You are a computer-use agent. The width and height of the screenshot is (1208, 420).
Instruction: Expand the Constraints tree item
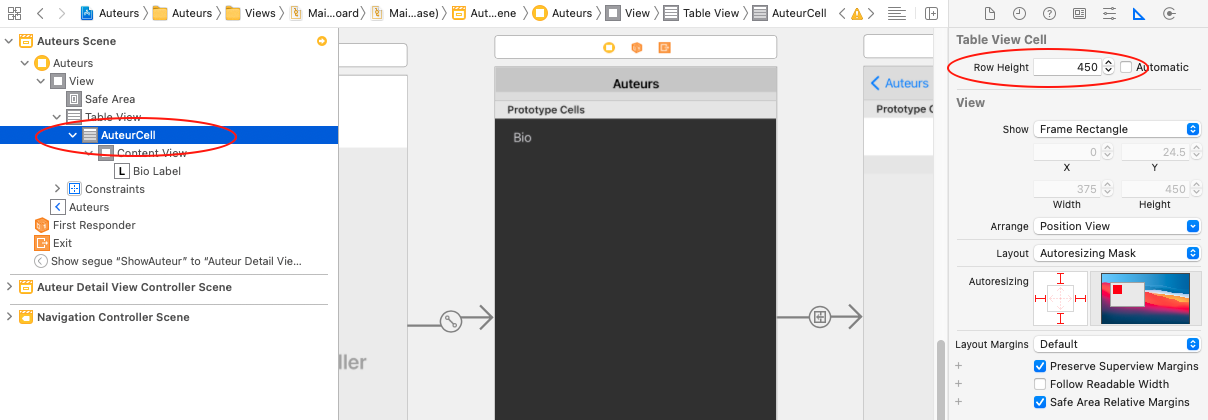(x=57, y=189)
